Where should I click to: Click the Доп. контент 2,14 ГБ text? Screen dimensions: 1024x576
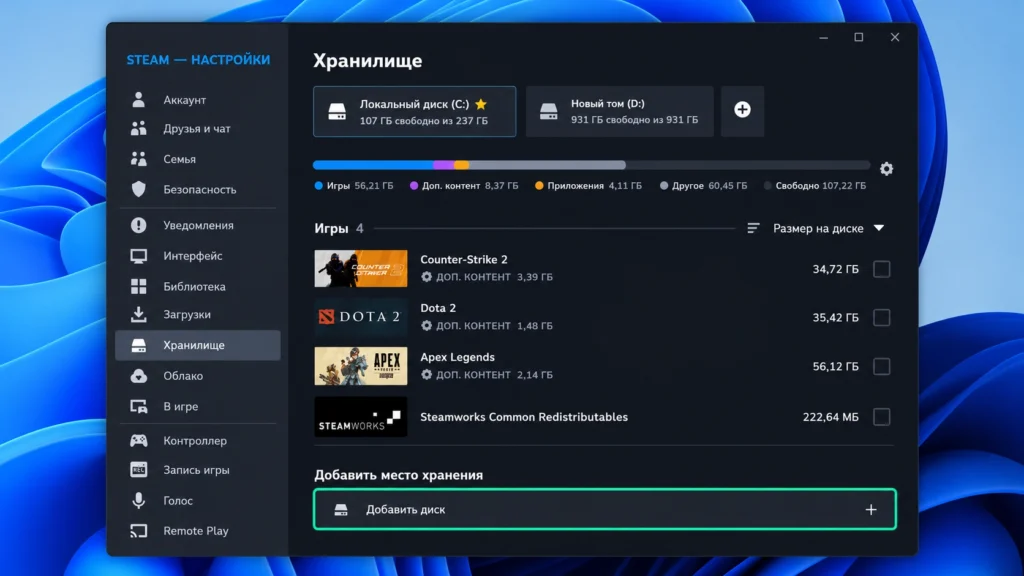pyautogui.click(x=494, y=374)
